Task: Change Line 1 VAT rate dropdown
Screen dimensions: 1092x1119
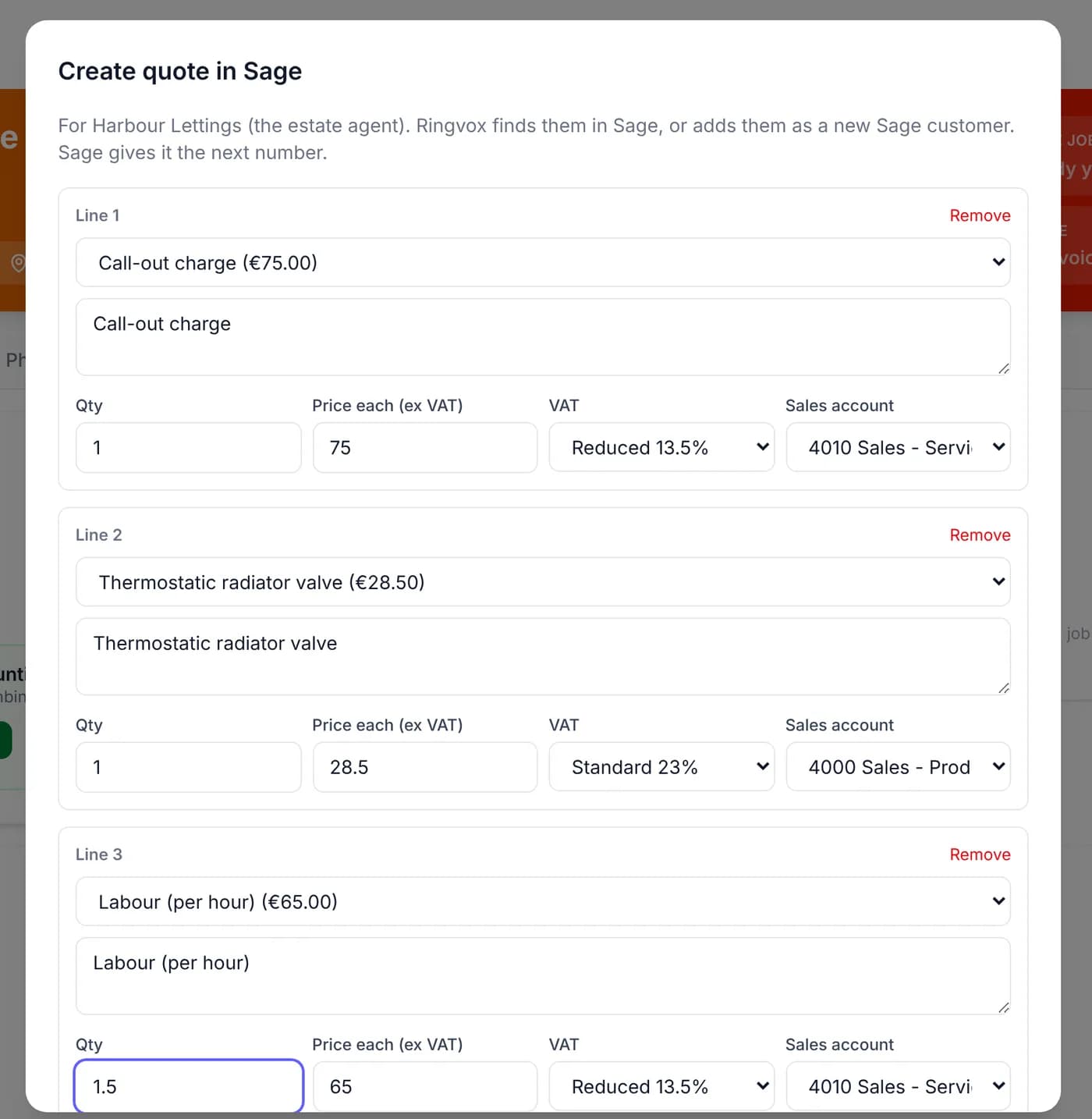Action: [x=661, y=447]
